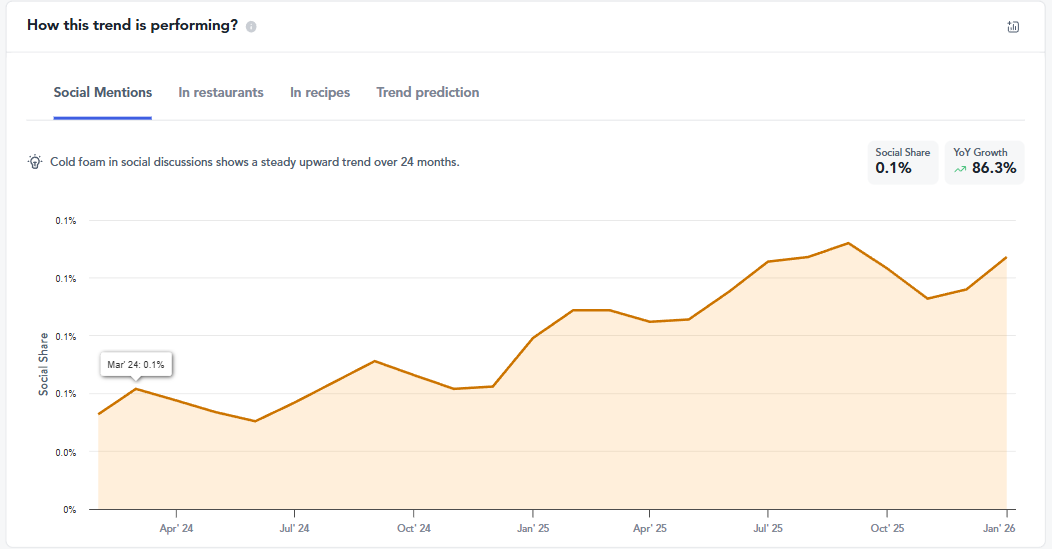This screenshot has height=549, width=1052.
Task: Select the In recipes tab
Action: point(320,92)
